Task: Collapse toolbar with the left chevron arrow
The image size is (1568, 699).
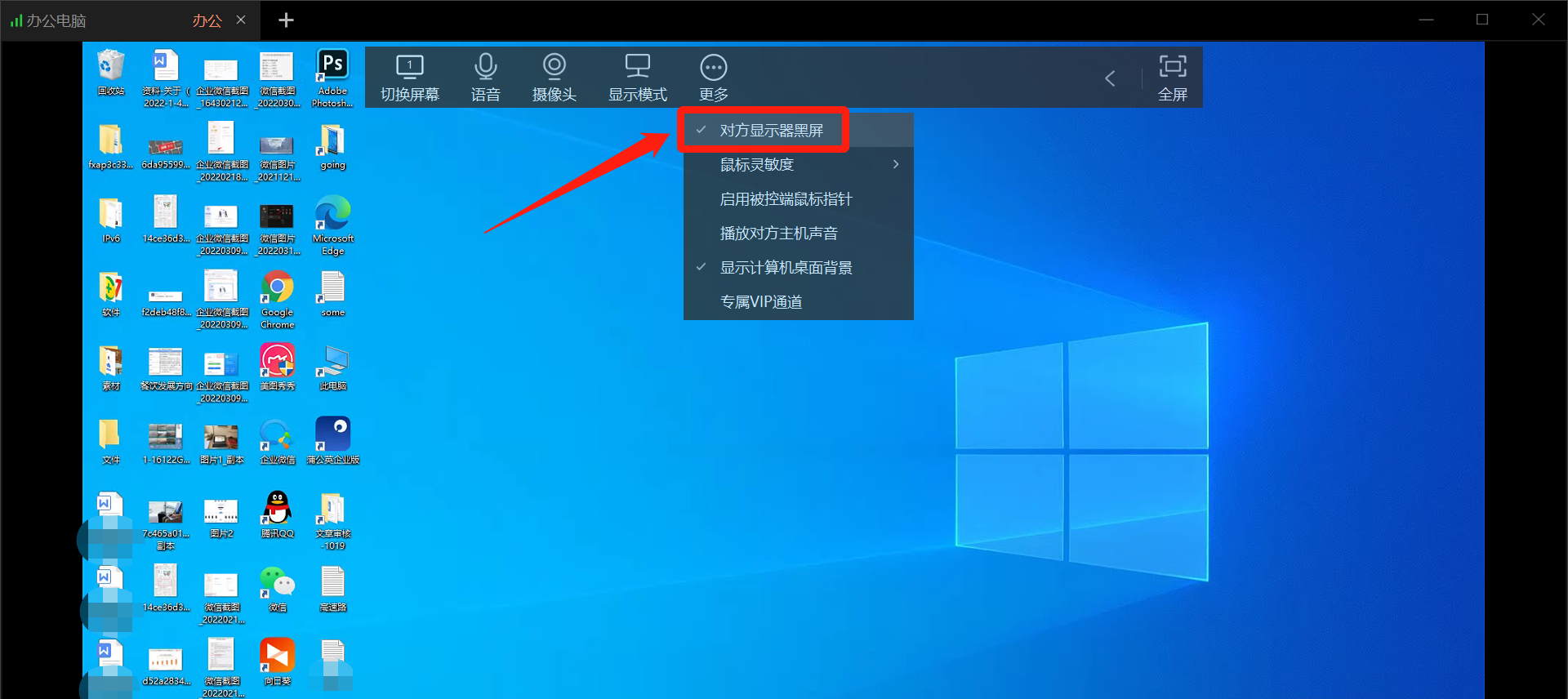Action: coord(1110,78)
